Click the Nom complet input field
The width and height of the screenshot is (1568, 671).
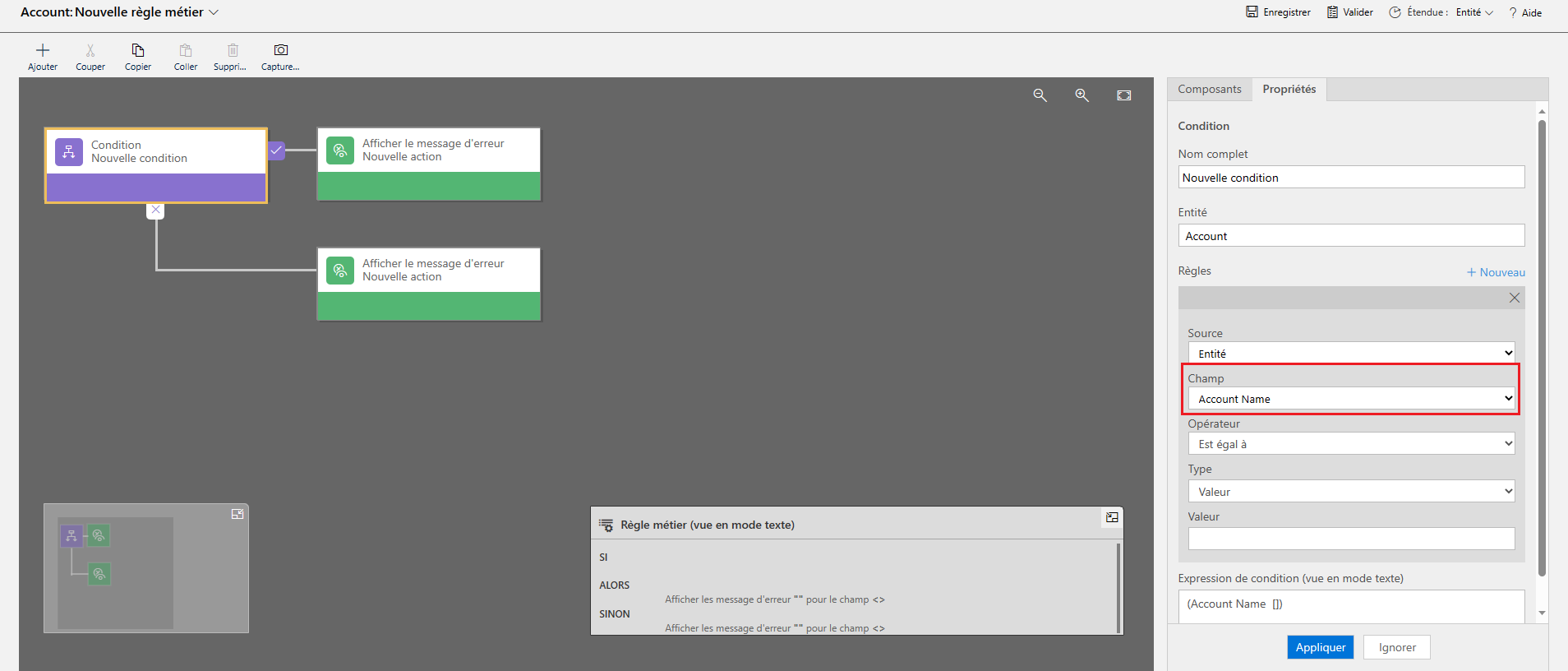pos(1351,177)
